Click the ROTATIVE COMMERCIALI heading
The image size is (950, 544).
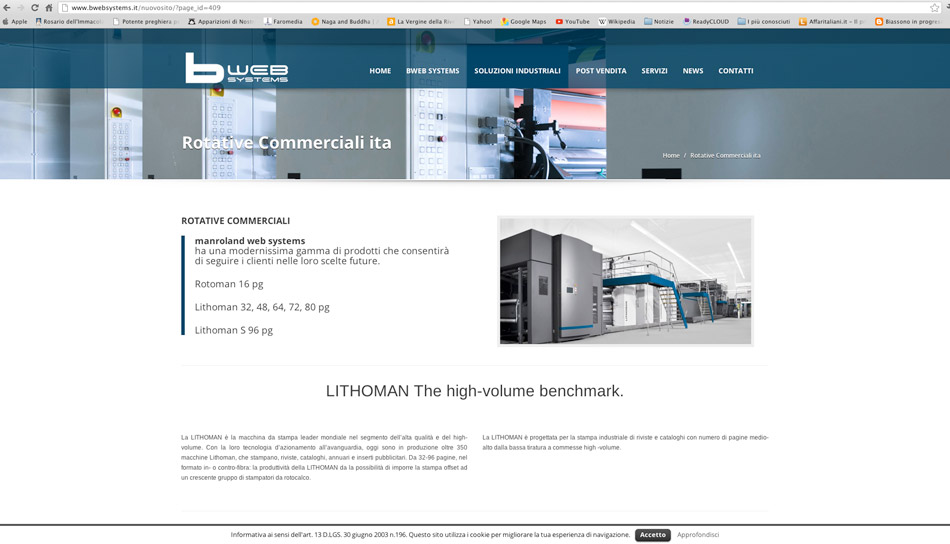tap(236, 221)
